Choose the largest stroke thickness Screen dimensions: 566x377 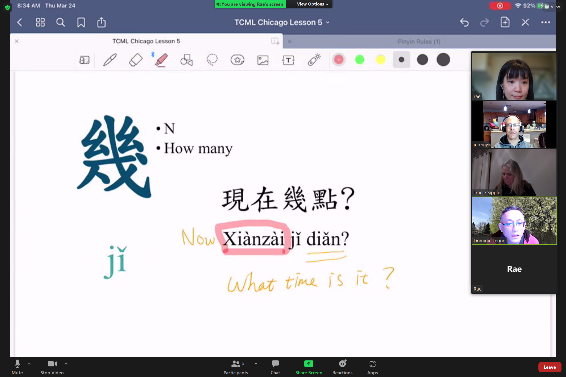tap(443, 60)
